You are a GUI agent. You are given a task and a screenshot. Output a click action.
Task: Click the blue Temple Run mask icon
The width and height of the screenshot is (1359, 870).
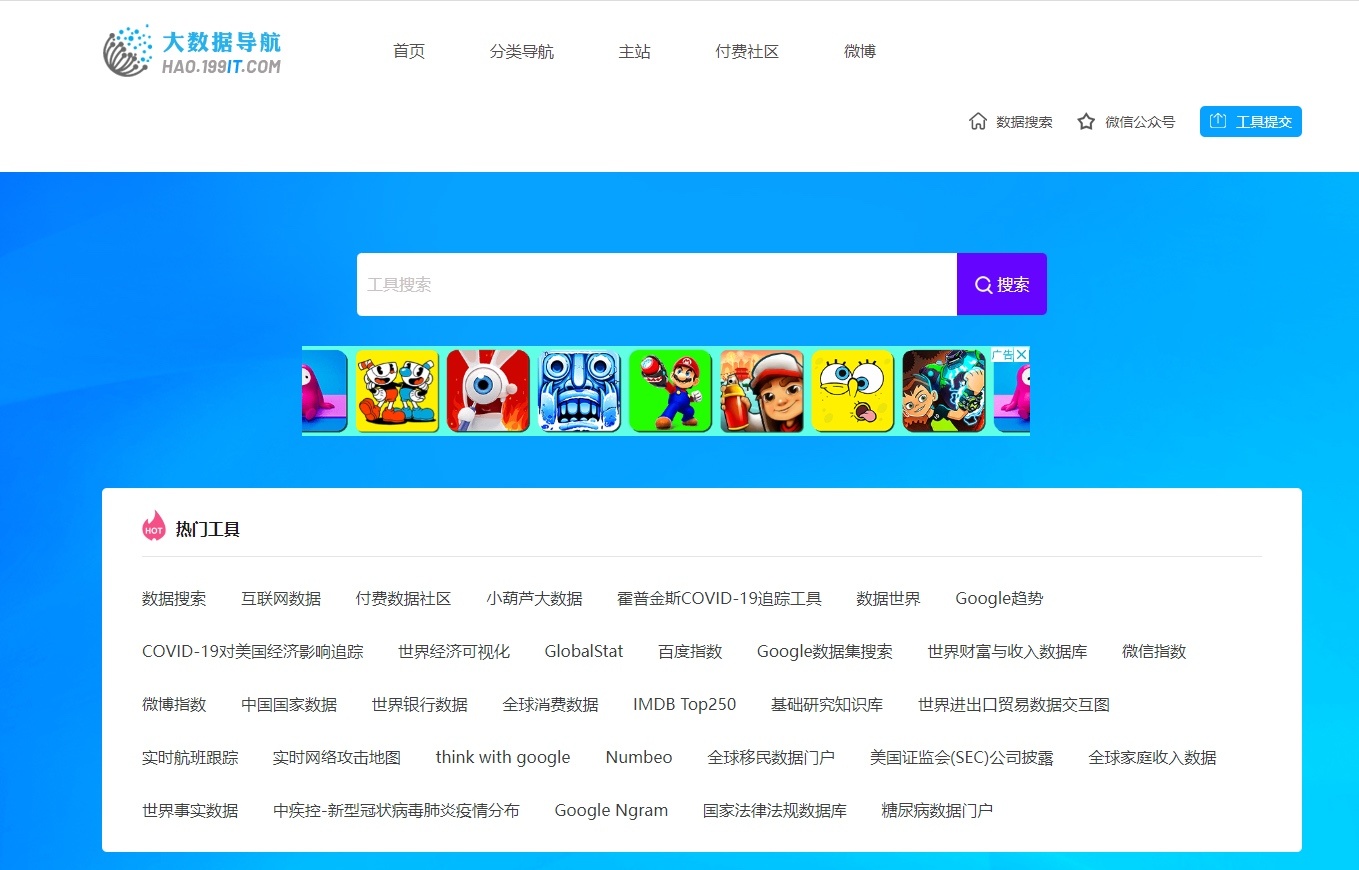[x=579, y=391]
